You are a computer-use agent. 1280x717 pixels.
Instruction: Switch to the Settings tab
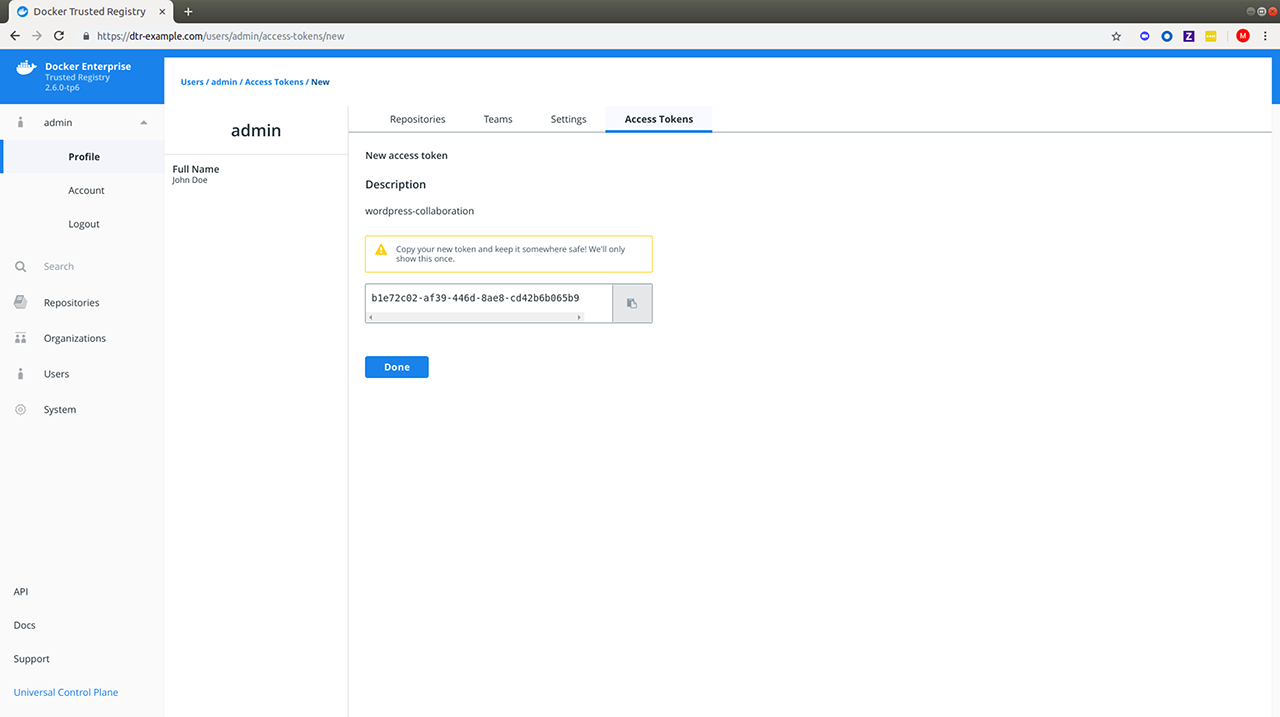(568, 119)
